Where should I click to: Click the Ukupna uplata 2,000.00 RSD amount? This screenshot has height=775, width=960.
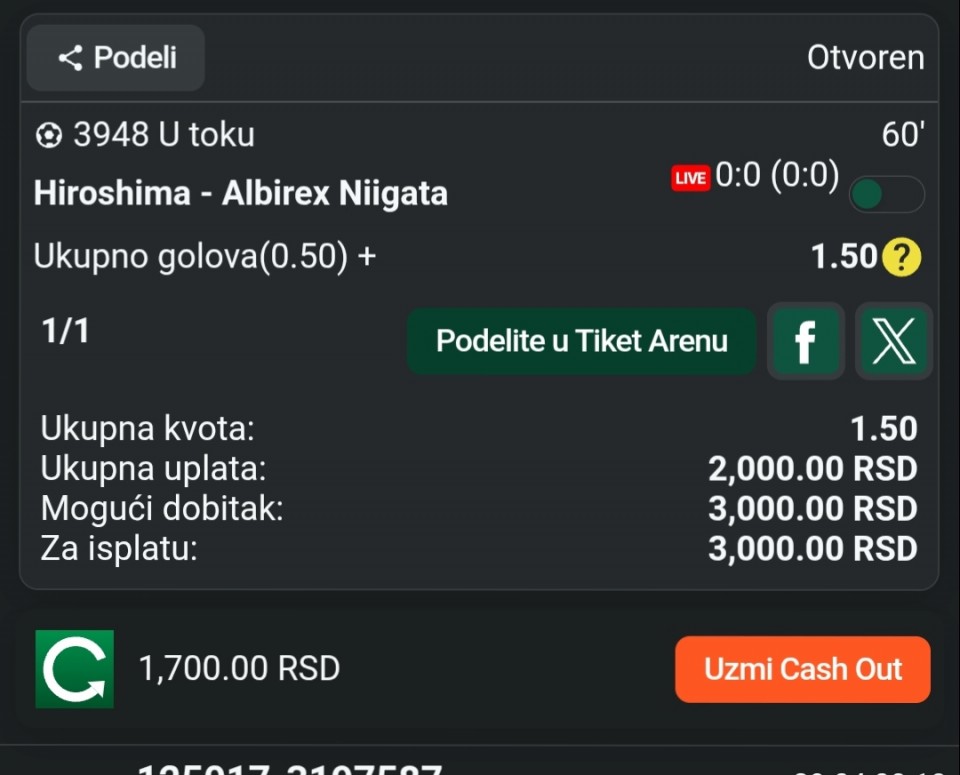(x=812, y=469)
